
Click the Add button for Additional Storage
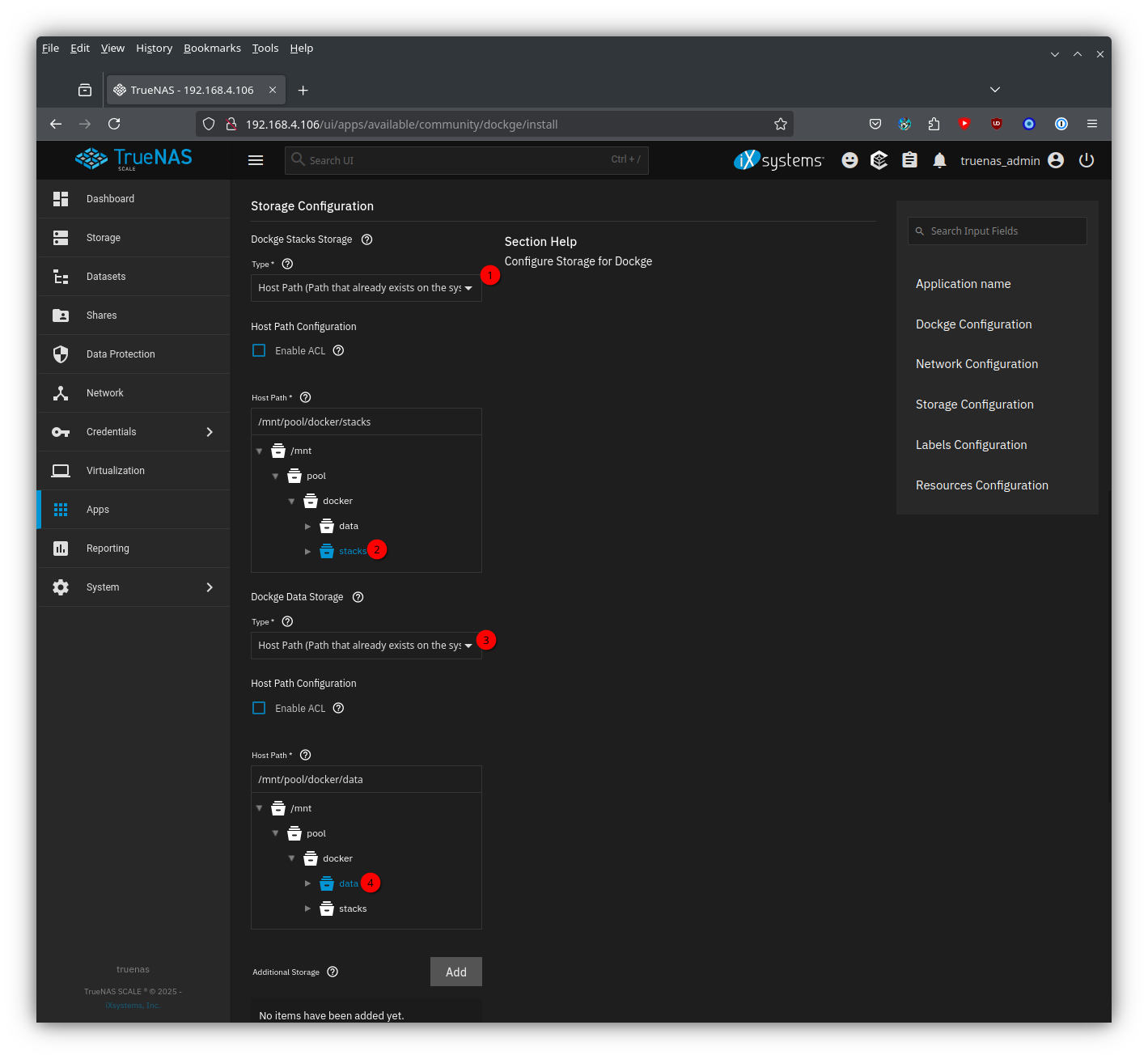[x=455, y=972]
